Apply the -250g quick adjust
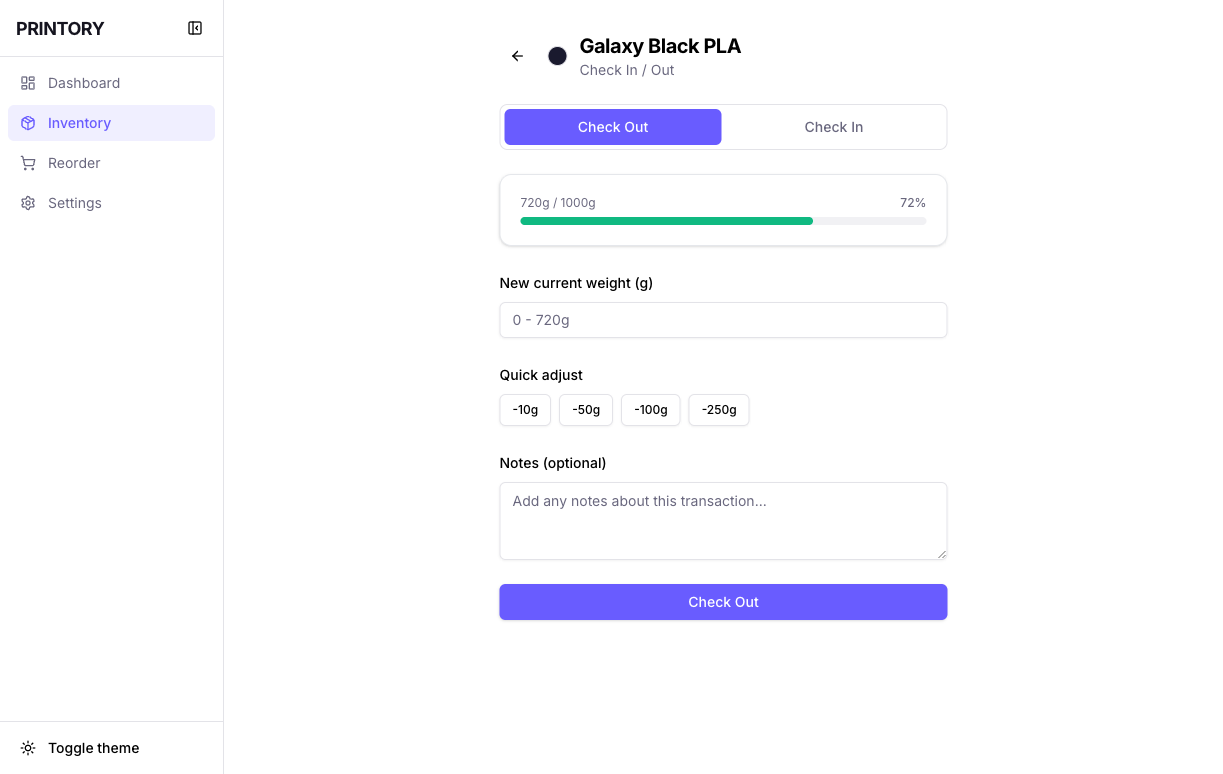This screenshot has width=1223, height=774. pos(718,410)
